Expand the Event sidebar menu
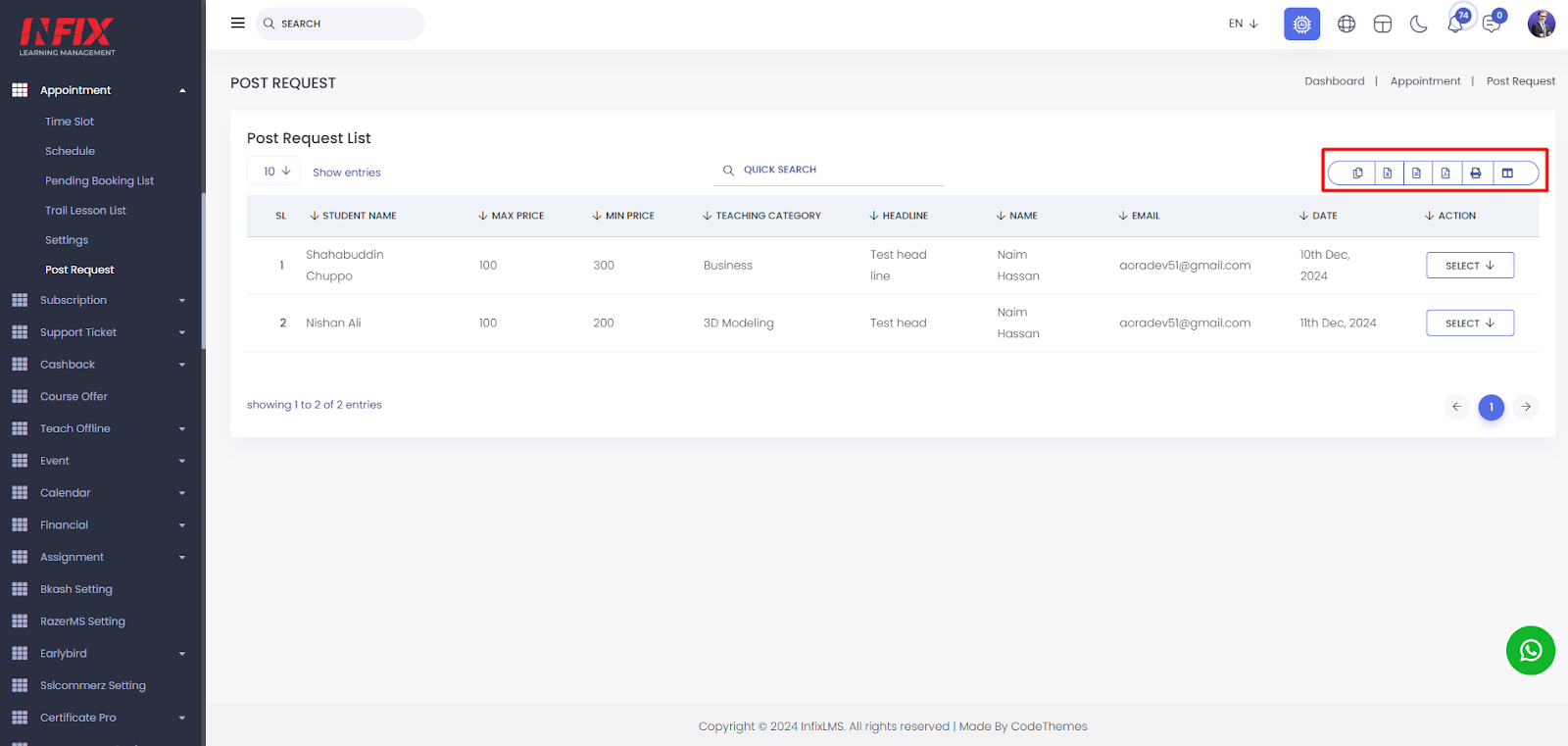Image resolution: width=1568 pixels, height=746 pixels. 99,461
